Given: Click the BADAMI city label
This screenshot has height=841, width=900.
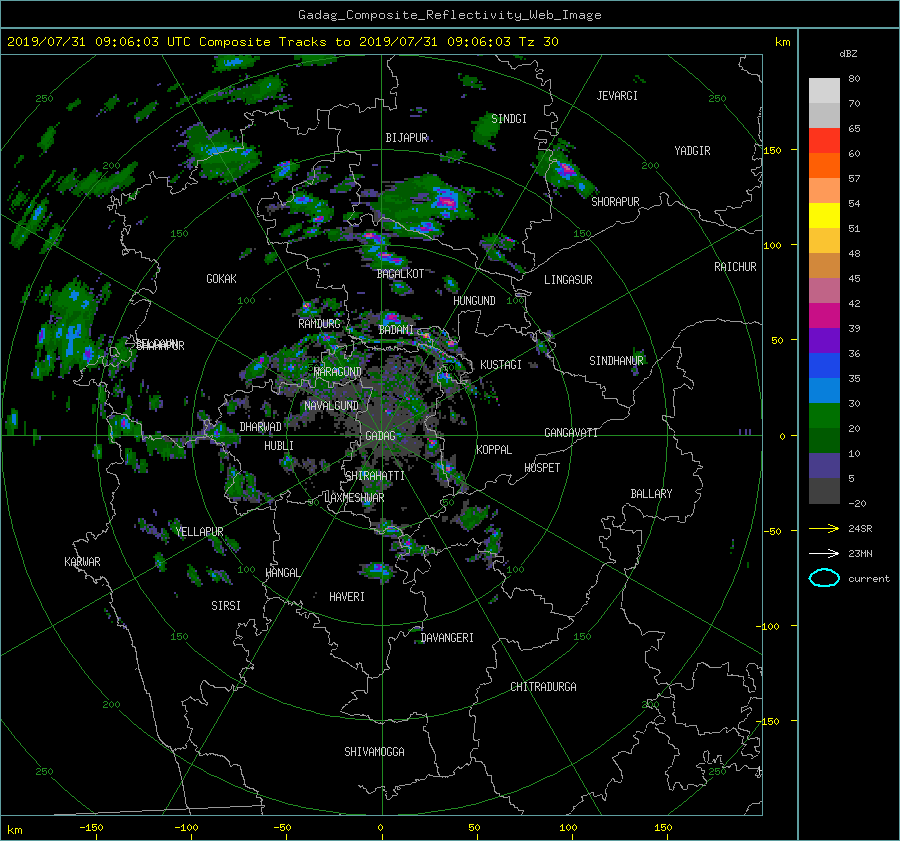Looking at the screenshot, I should [396, 330].
